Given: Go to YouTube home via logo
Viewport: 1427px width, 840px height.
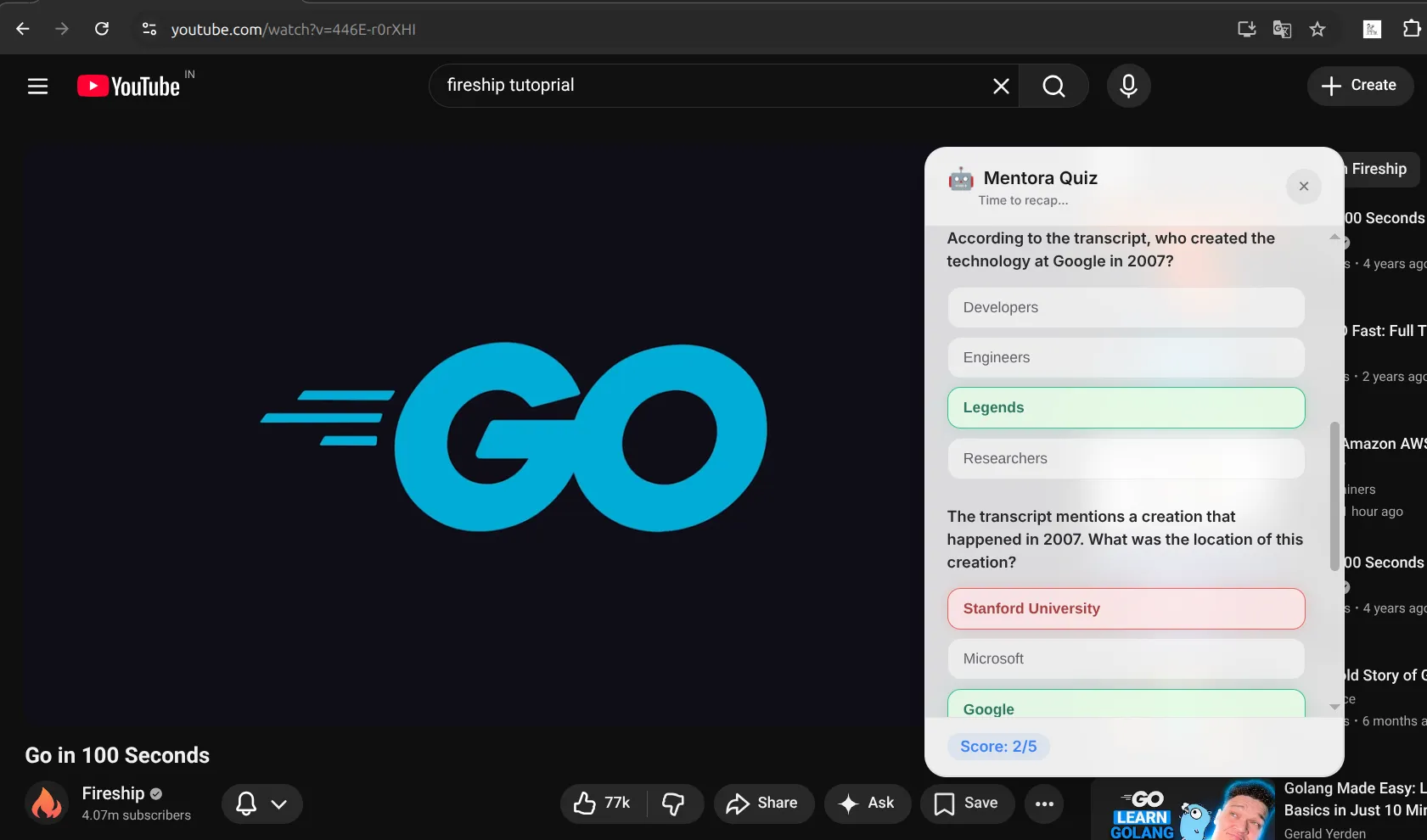Looking at the screenshot, I should point(129,86).
